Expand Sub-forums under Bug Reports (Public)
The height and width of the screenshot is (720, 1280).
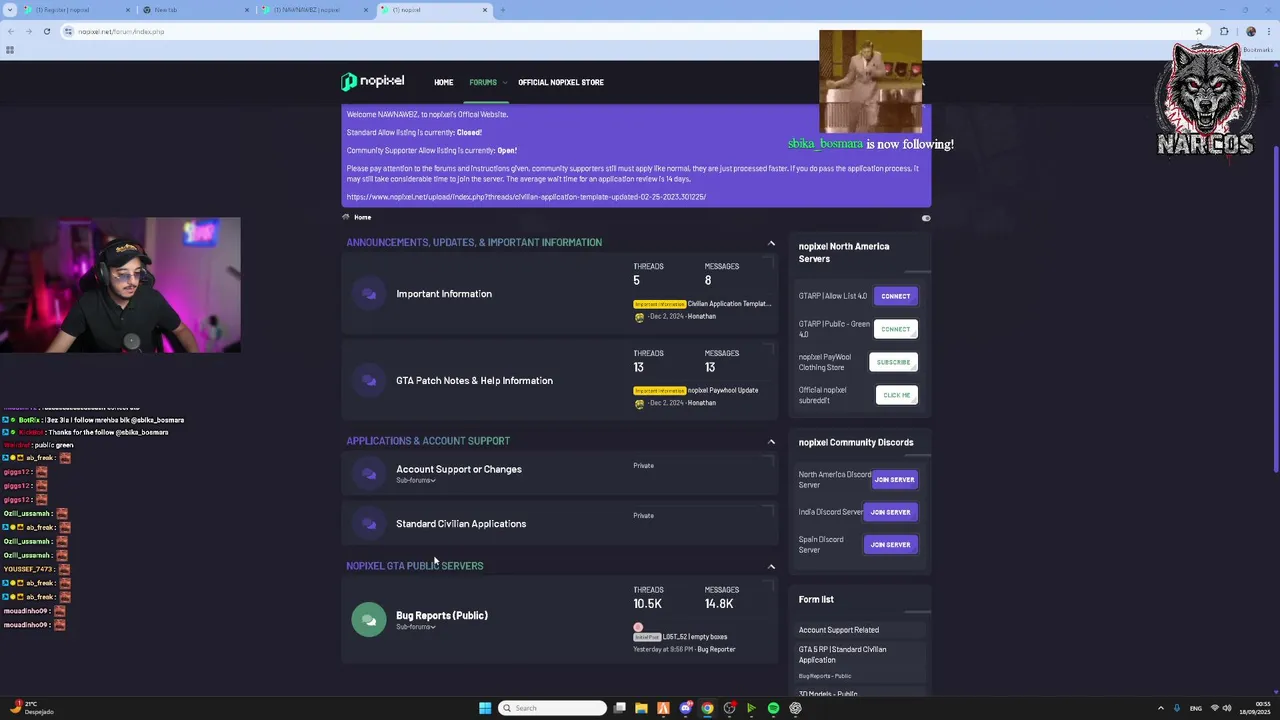pyautogui.click(x=416, y=627)
